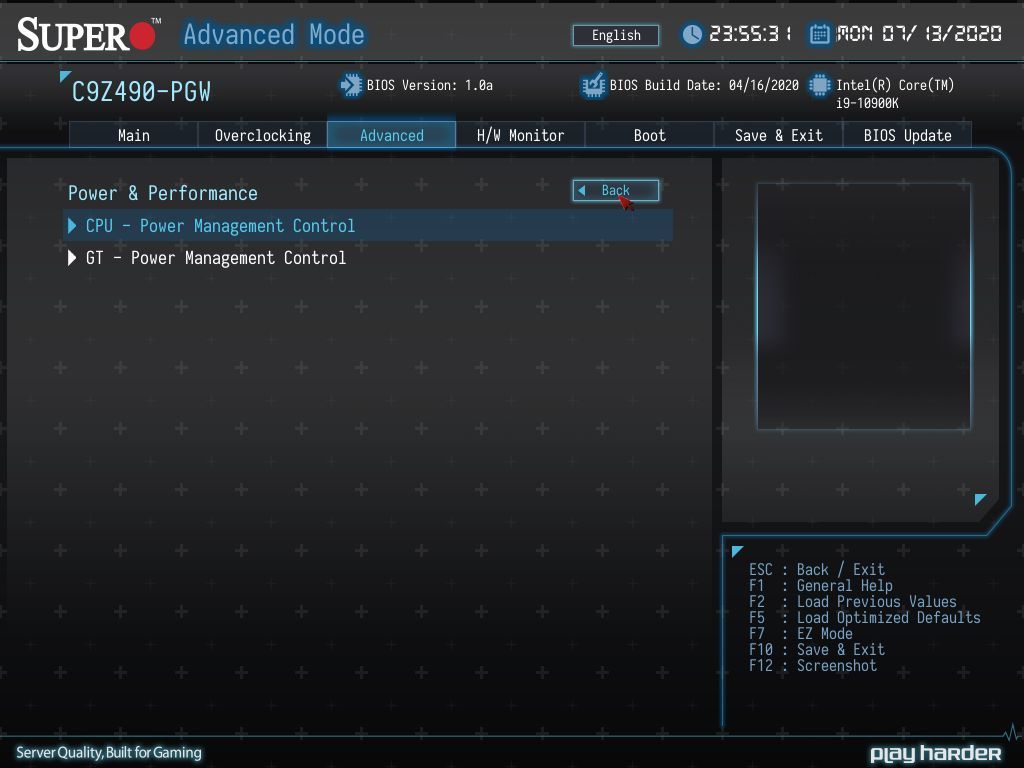Click the BIOS Build Date icon
This screenshot has width=1024, height=768.
click(x=593, y=85)
